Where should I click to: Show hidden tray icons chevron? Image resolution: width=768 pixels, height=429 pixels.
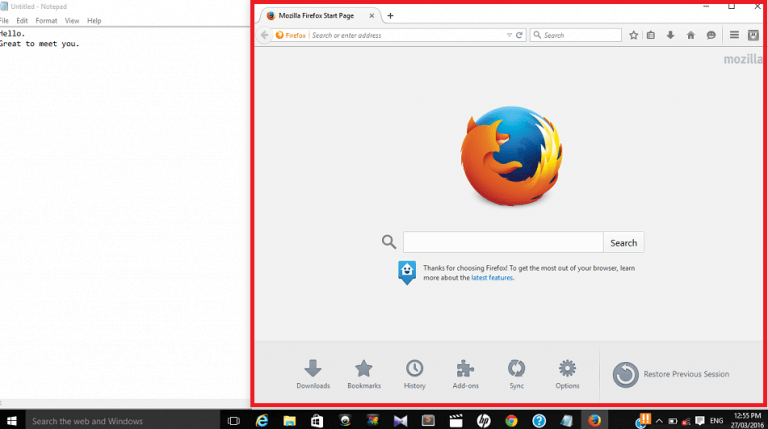pyautogui.click(x=659, y=421)
